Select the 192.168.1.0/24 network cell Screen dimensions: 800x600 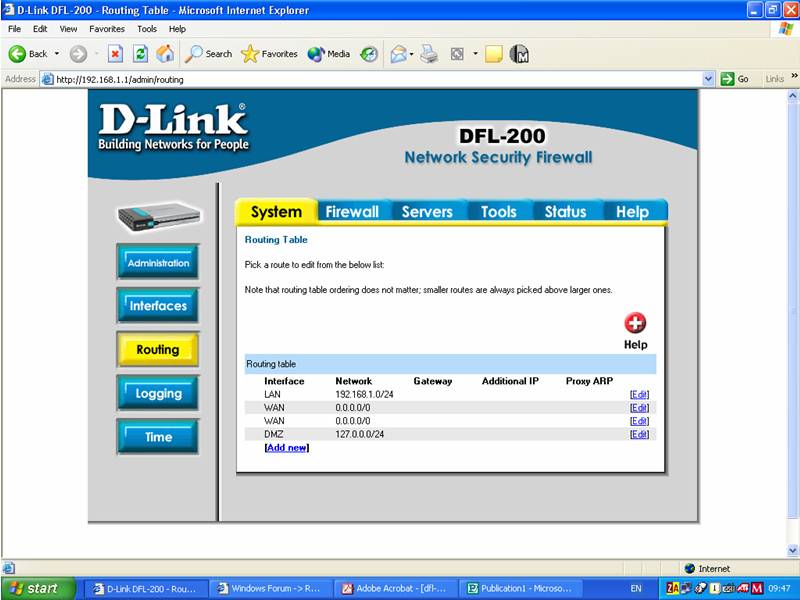[364, 394]
